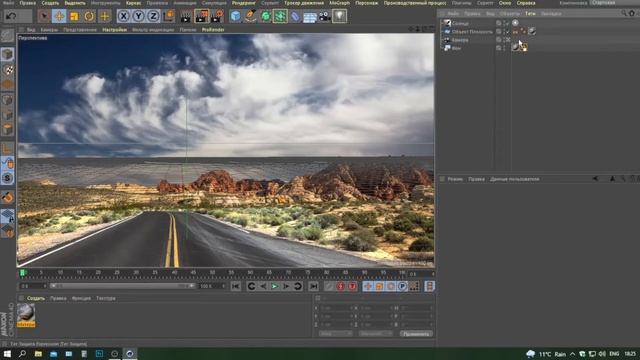Open the MoGraph menu
This screenshot has height=360, width=640.
pos(339,3)
